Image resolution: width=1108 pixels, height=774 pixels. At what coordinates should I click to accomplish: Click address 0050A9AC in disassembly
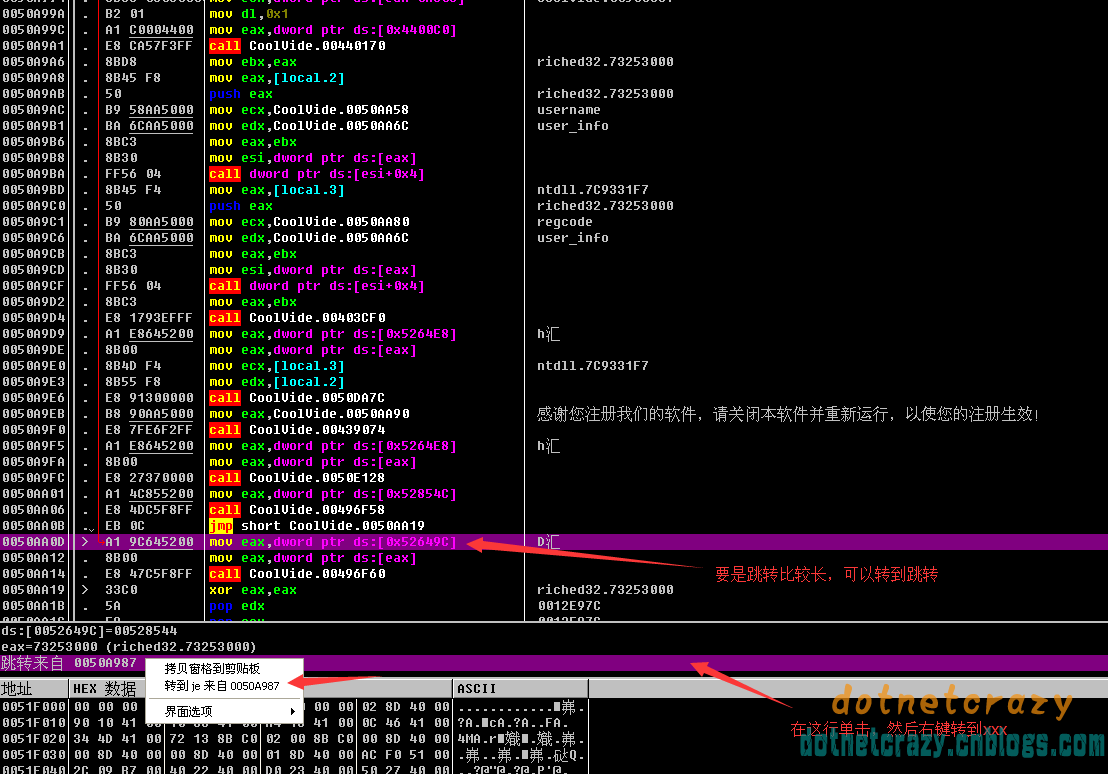33,110
